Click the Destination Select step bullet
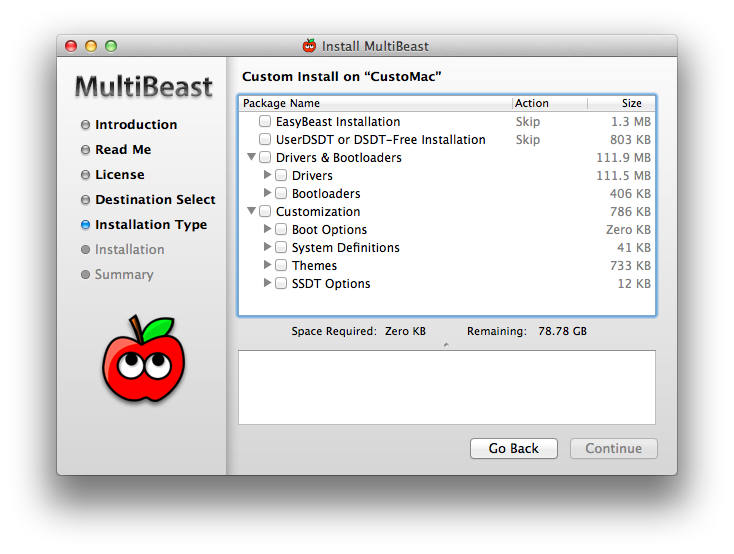 coord(85,200)
